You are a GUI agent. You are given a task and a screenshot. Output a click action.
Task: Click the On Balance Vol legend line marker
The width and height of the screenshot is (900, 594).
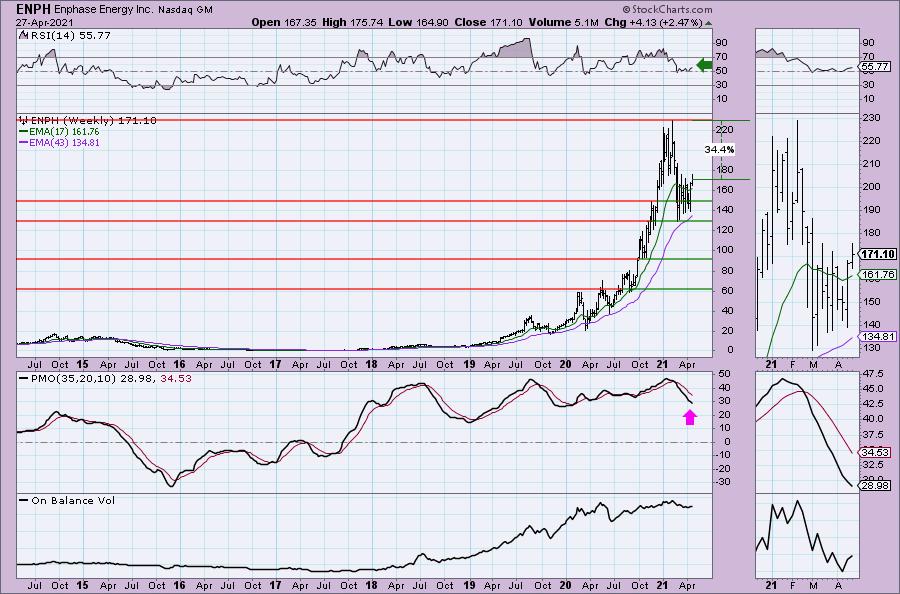click(x=24, y=500)
